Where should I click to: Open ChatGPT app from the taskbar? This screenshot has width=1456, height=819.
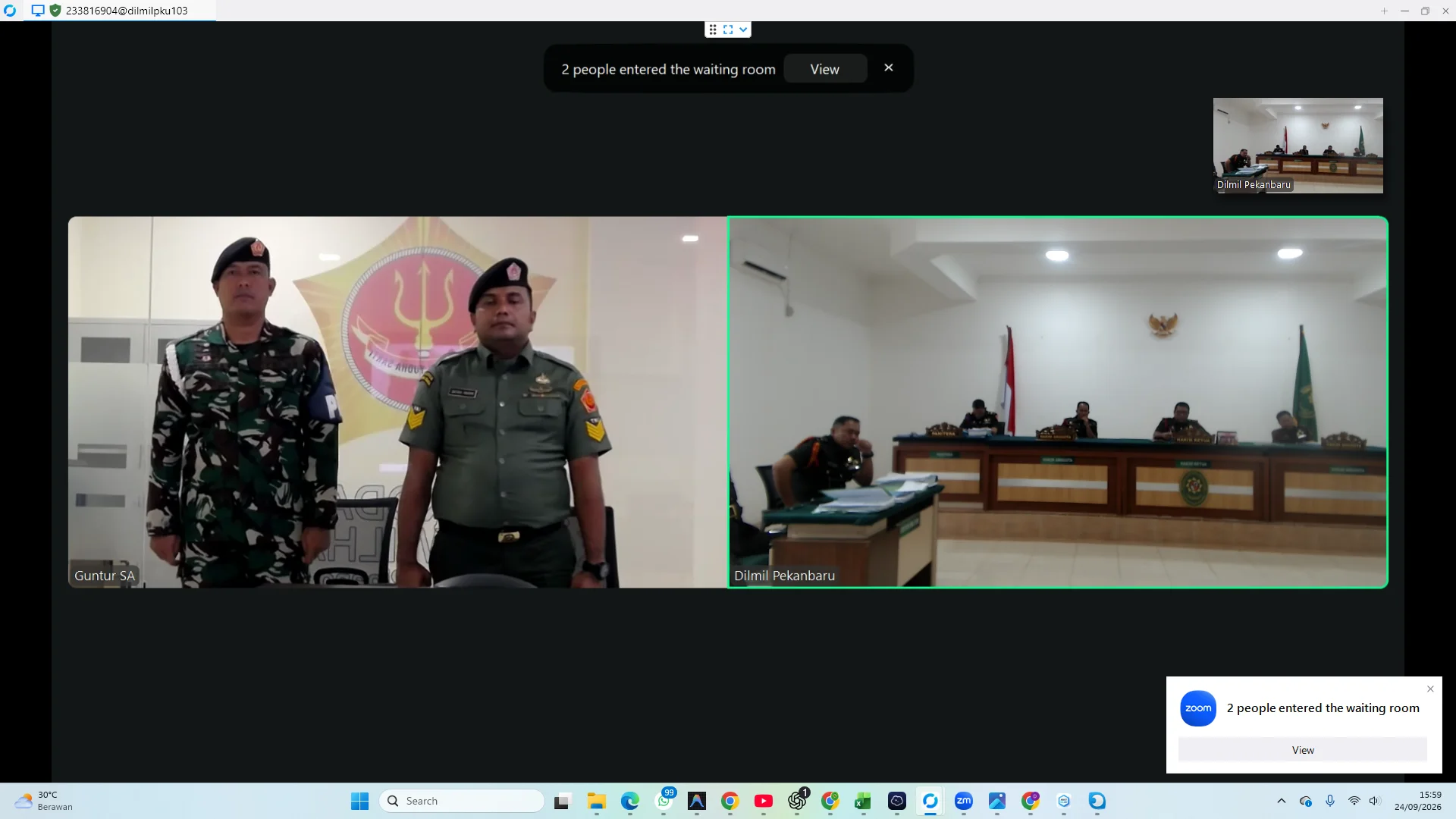click(x=797, y=801)
